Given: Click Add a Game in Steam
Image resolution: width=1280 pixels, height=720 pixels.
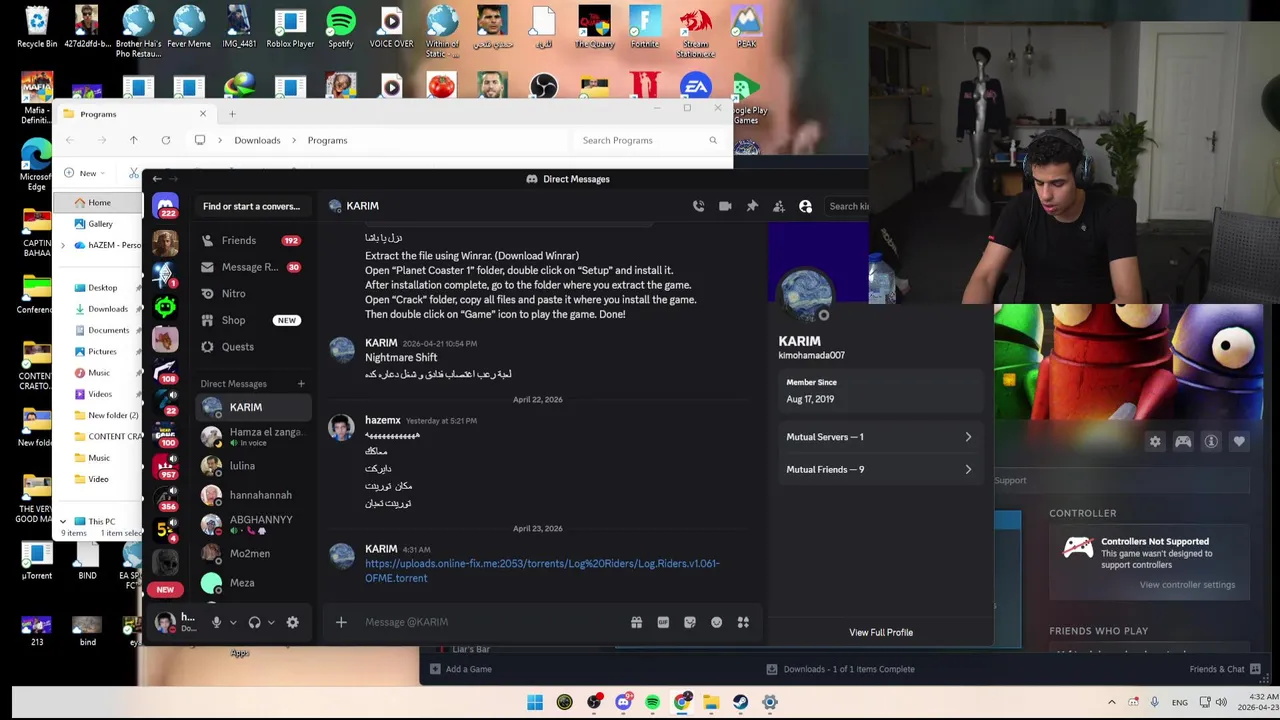Looking at the screenshot, I should [x=461, y=669].
